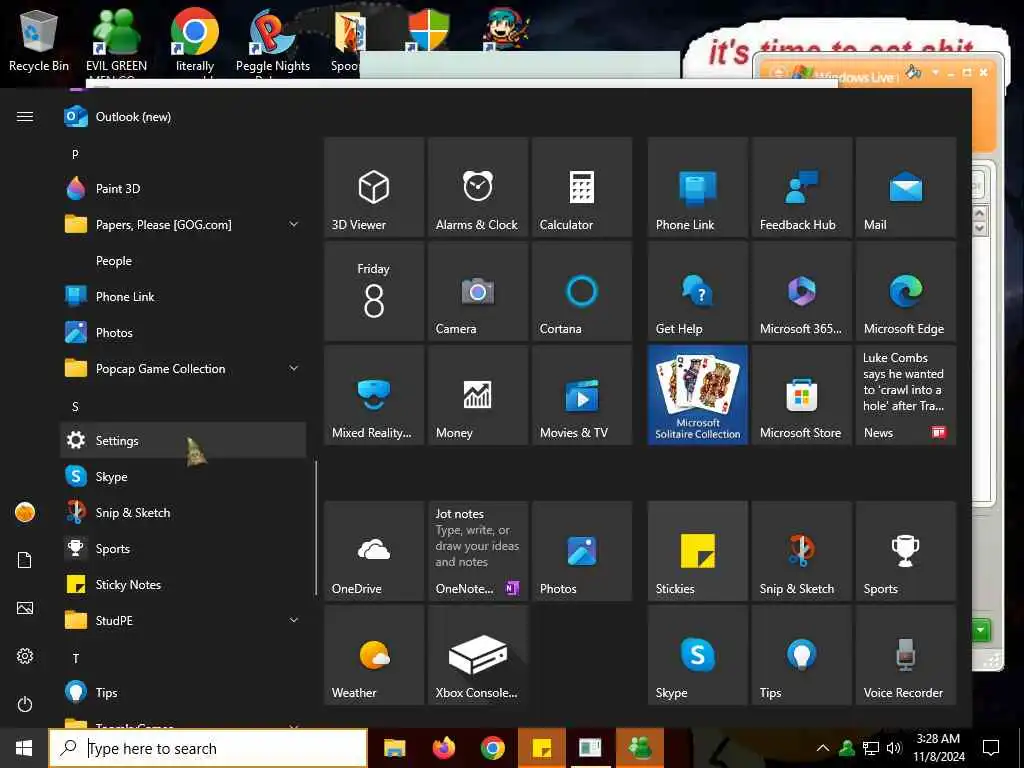This screenshot has width=1024, height=768.
Task: Open the Sports tile
Action: [x=906, y=551]
